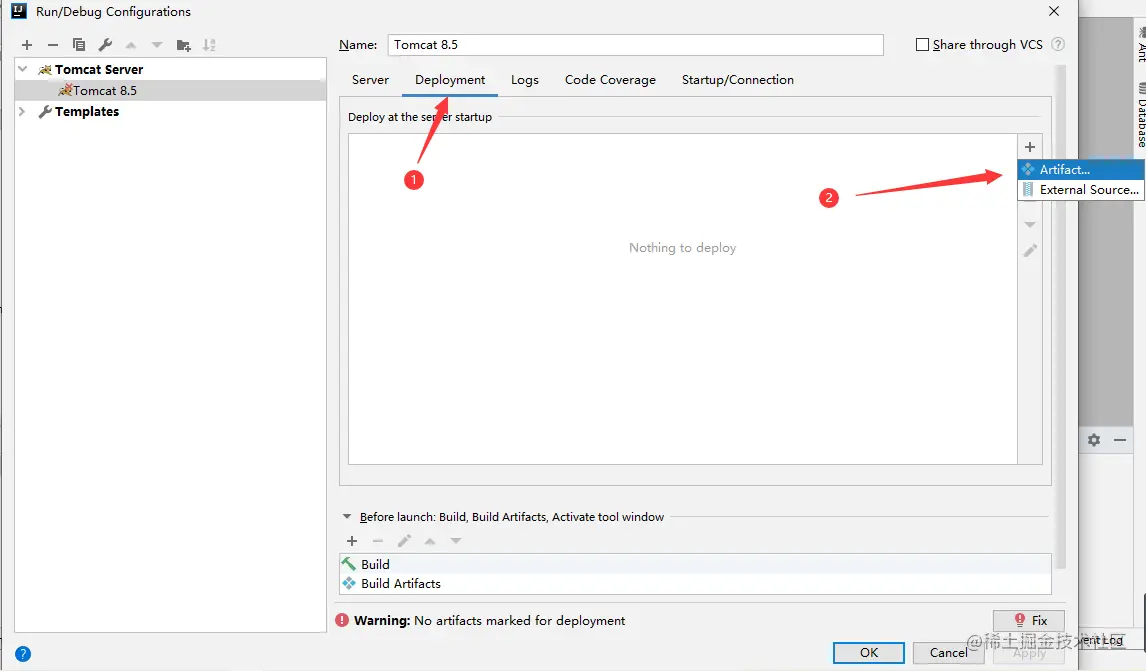Open help question mark at bottom left
Viewport: 1146px width, 671px height.
click(23, 653)
